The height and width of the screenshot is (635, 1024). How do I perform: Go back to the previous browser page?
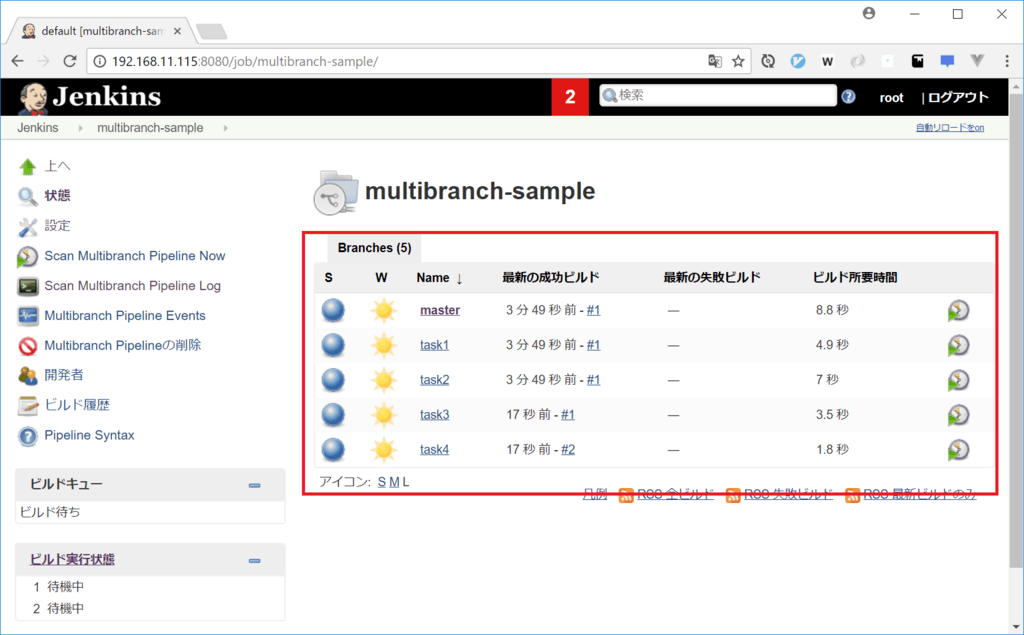tap(18, 61)
